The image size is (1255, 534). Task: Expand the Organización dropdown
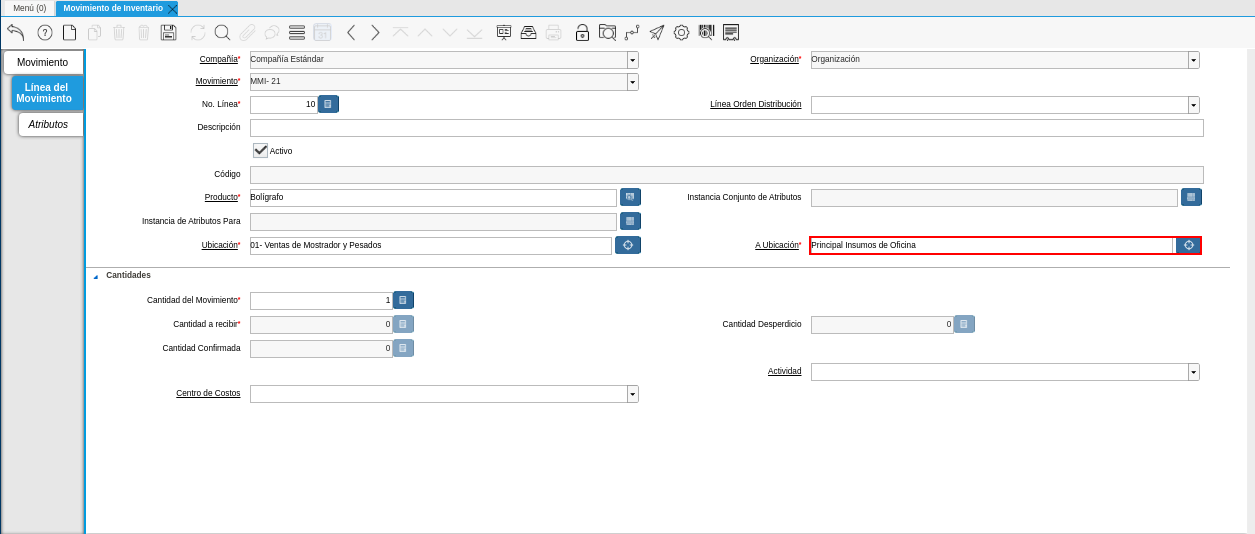[1193, 60]
